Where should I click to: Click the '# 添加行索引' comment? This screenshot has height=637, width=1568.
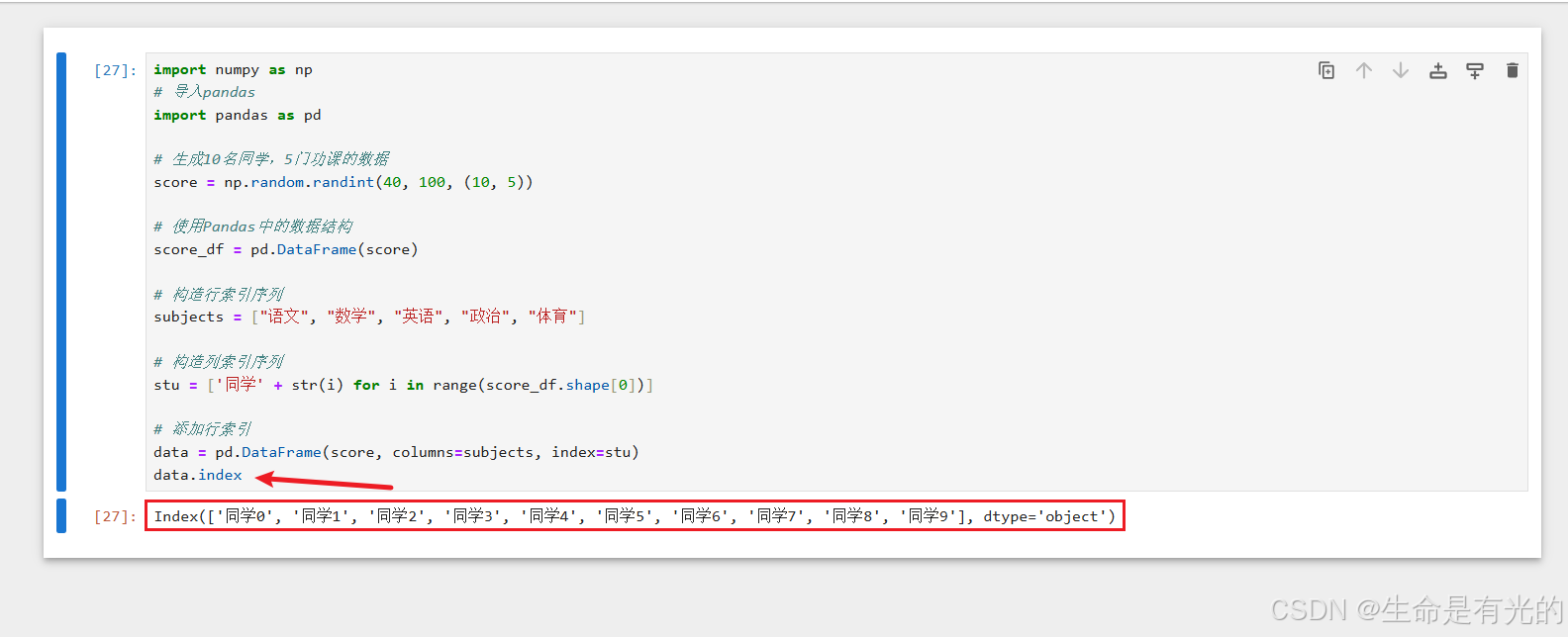pyautogui.click(x=203, y=429)
